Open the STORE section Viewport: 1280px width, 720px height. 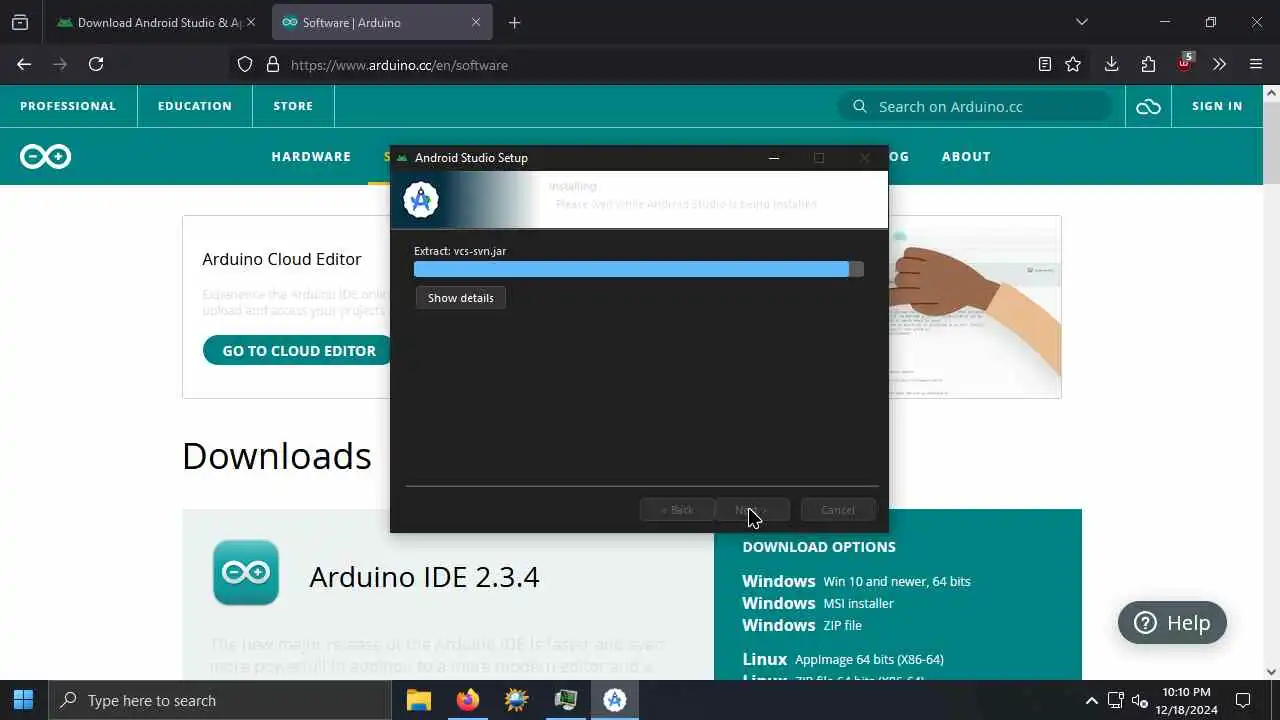click(293, 106)
